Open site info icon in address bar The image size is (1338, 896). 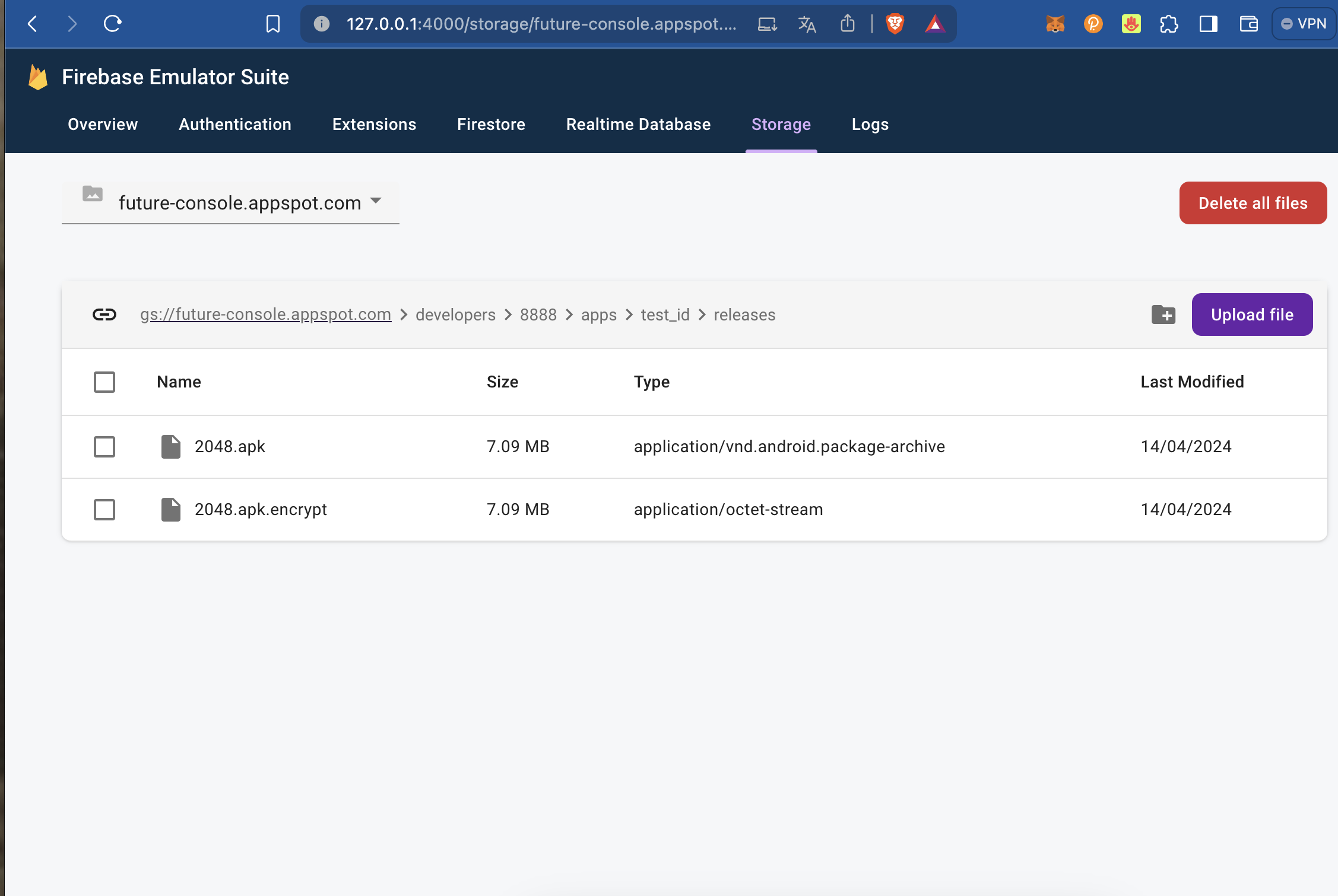pyautogui.click(x=321, y=24)
